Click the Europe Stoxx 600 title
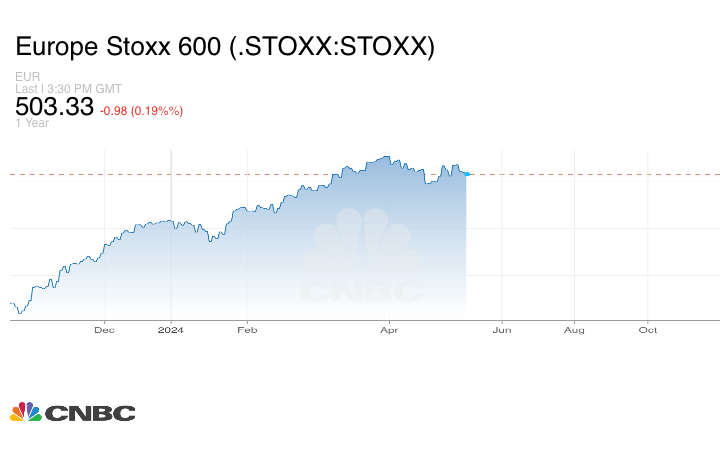The width and height of the screenshot is (720, 450). [x=225, y=47]
